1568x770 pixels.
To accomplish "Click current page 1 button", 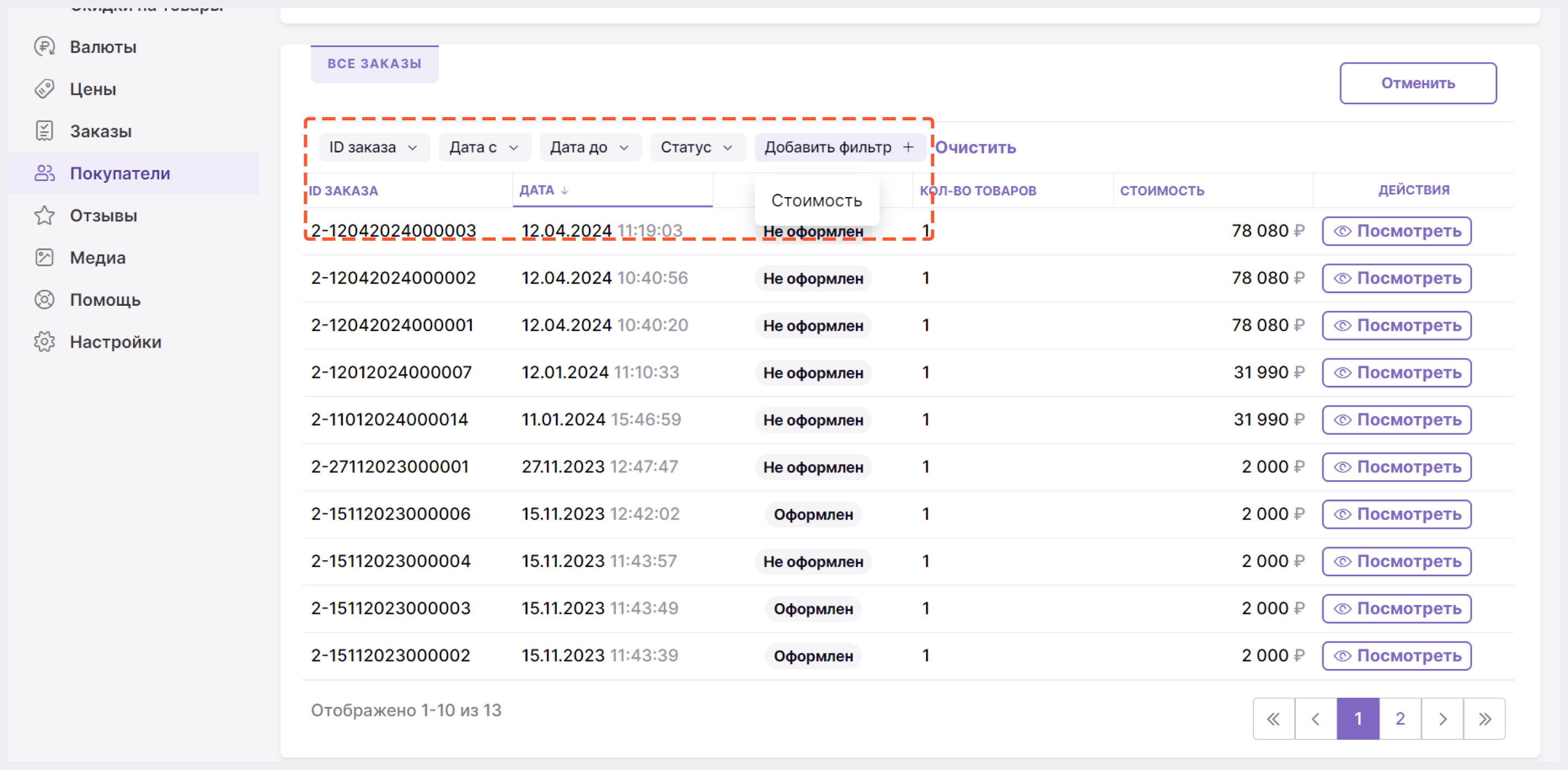I will coord(1358,719).
